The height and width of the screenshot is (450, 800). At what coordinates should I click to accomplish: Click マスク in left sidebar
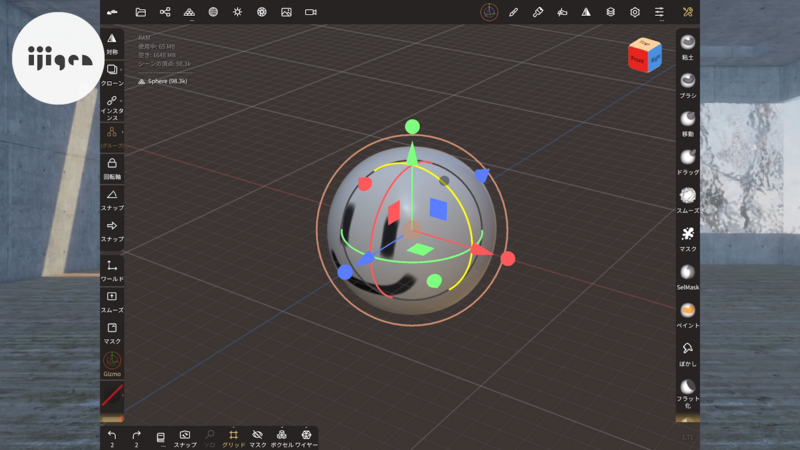[x=112, y=333]
